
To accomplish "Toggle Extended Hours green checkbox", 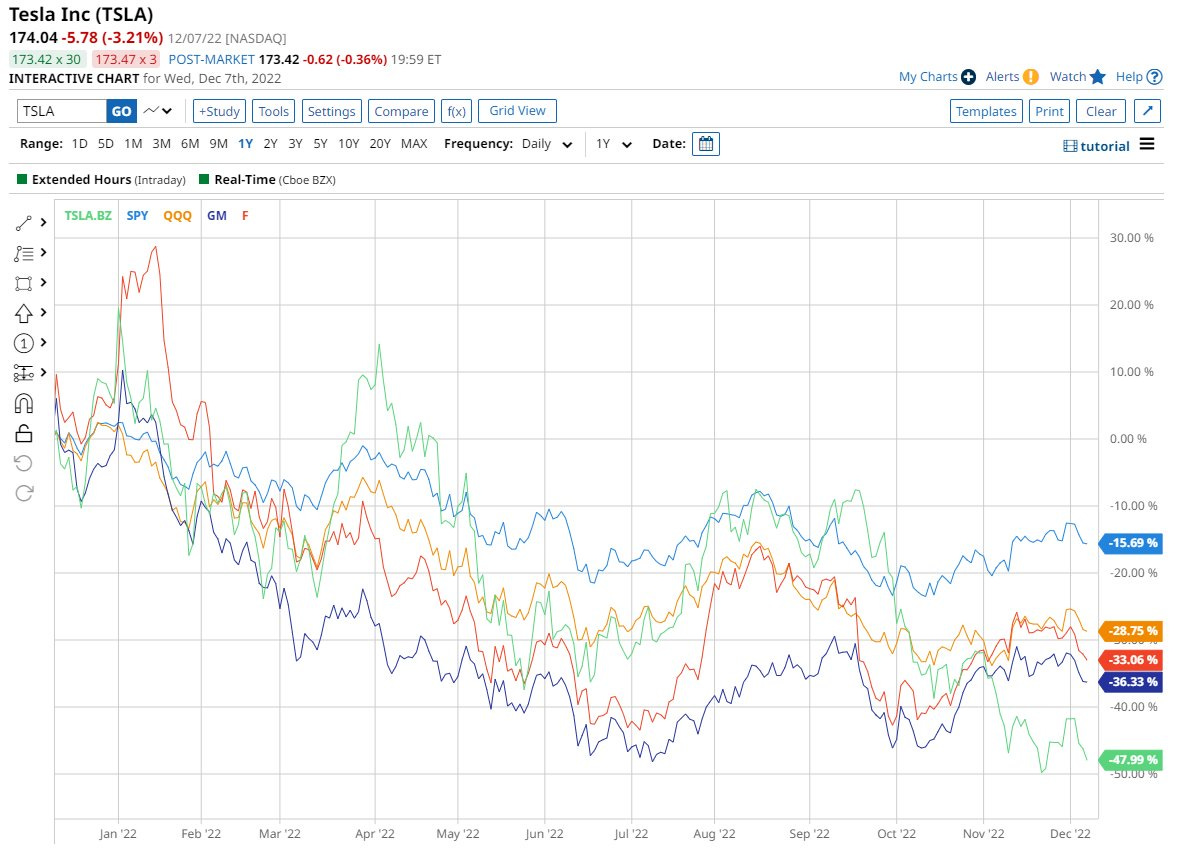I will pos(22,180).
